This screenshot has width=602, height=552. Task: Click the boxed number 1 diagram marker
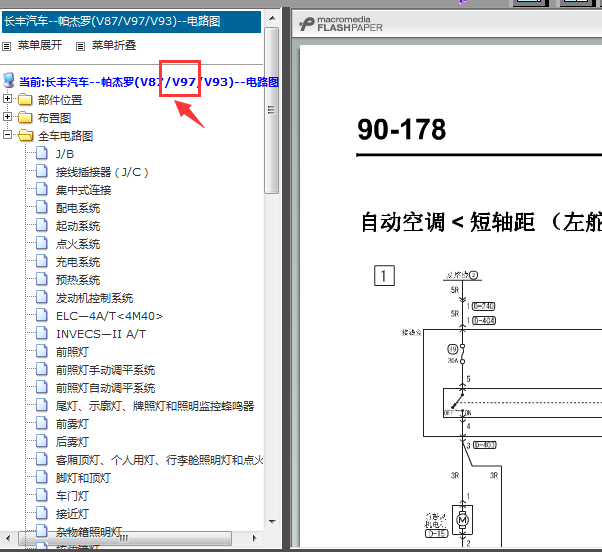click(x=384, y=276)
